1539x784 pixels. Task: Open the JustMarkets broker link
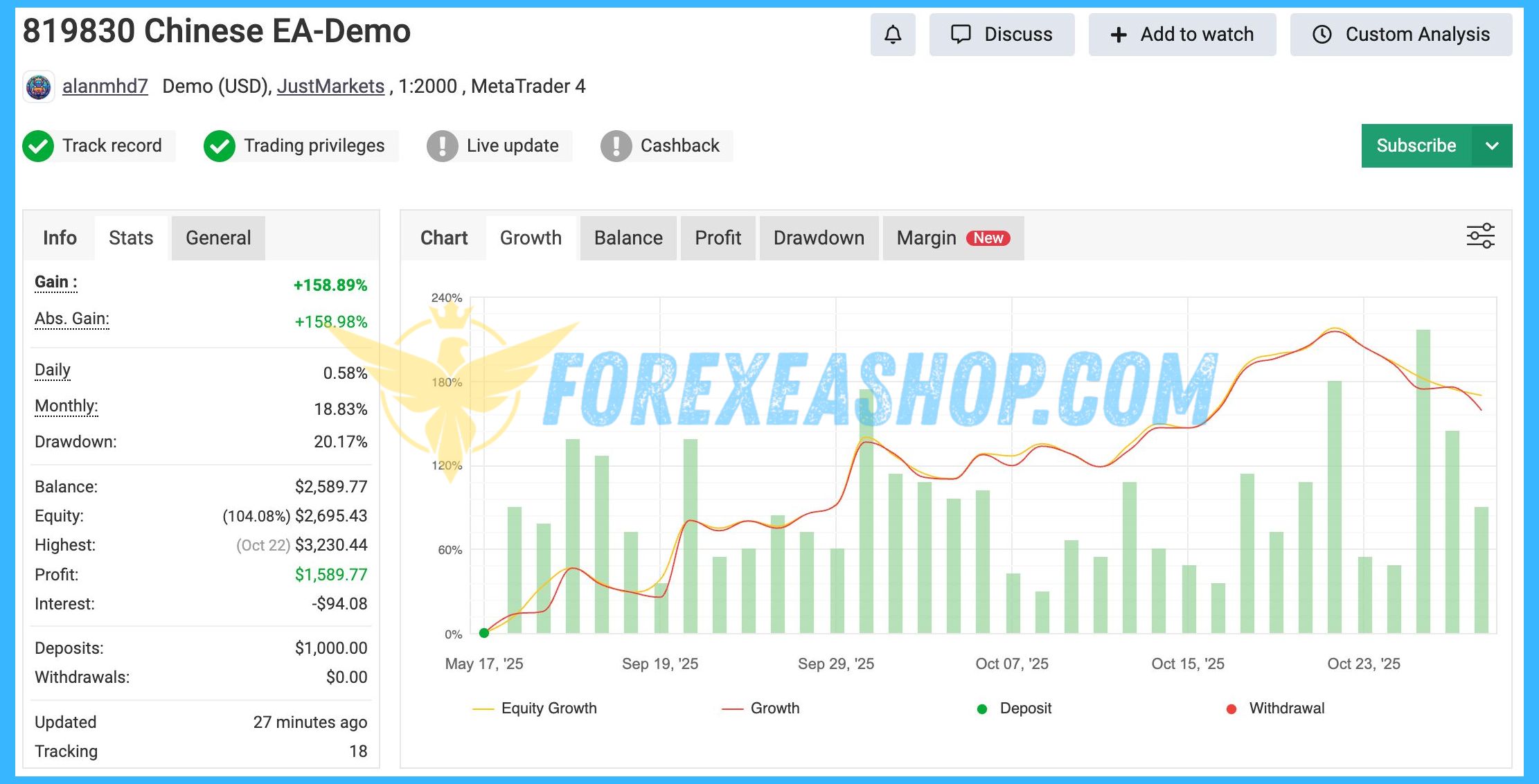click(x=330, y=87)
